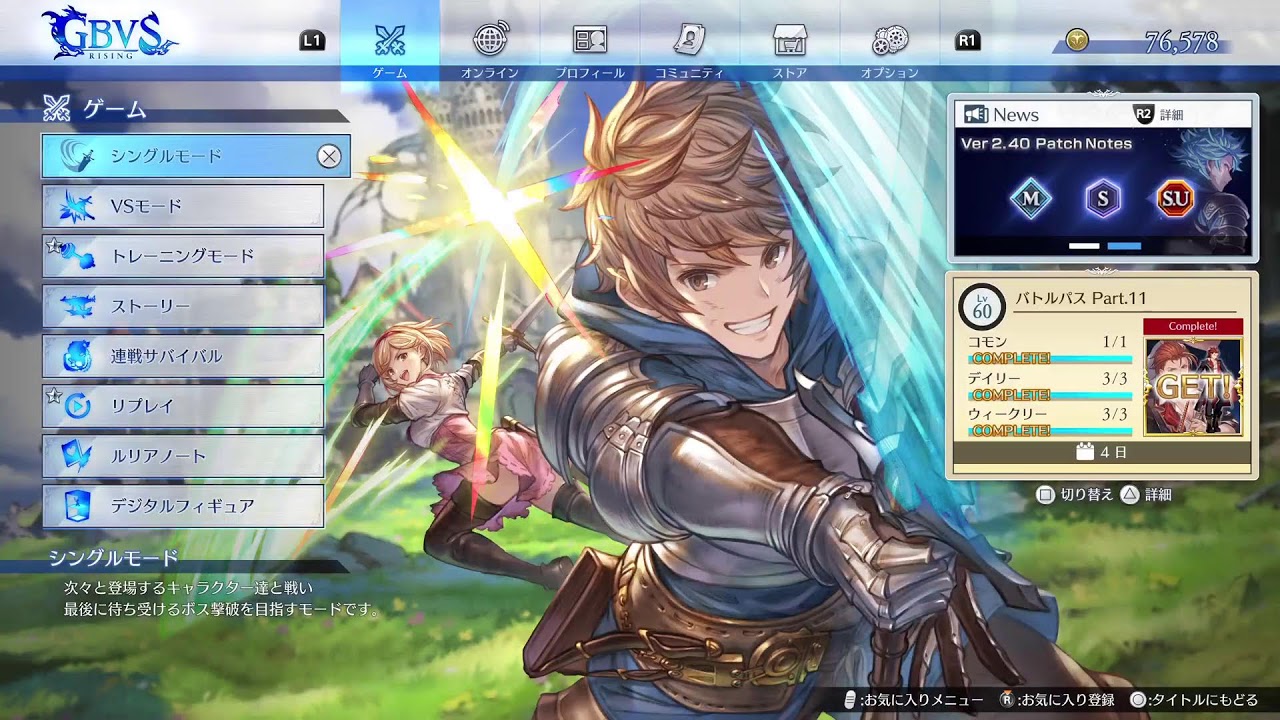Click the 4日 remaining days bar
The height and width of the screenshot is (720, 1280).
point(1101,452)
